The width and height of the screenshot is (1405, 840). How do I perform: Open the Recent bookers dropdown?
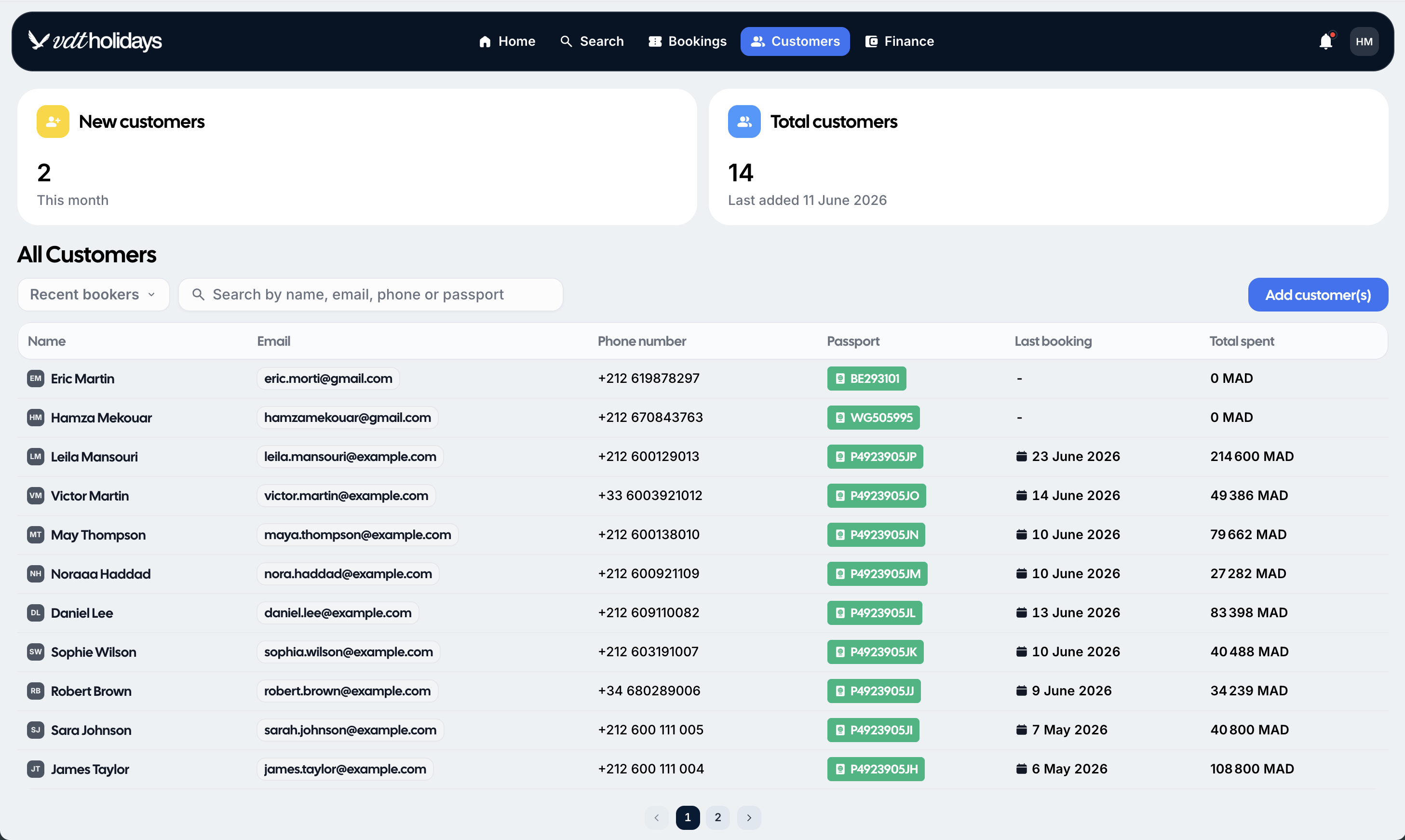[x=94, y=294]
